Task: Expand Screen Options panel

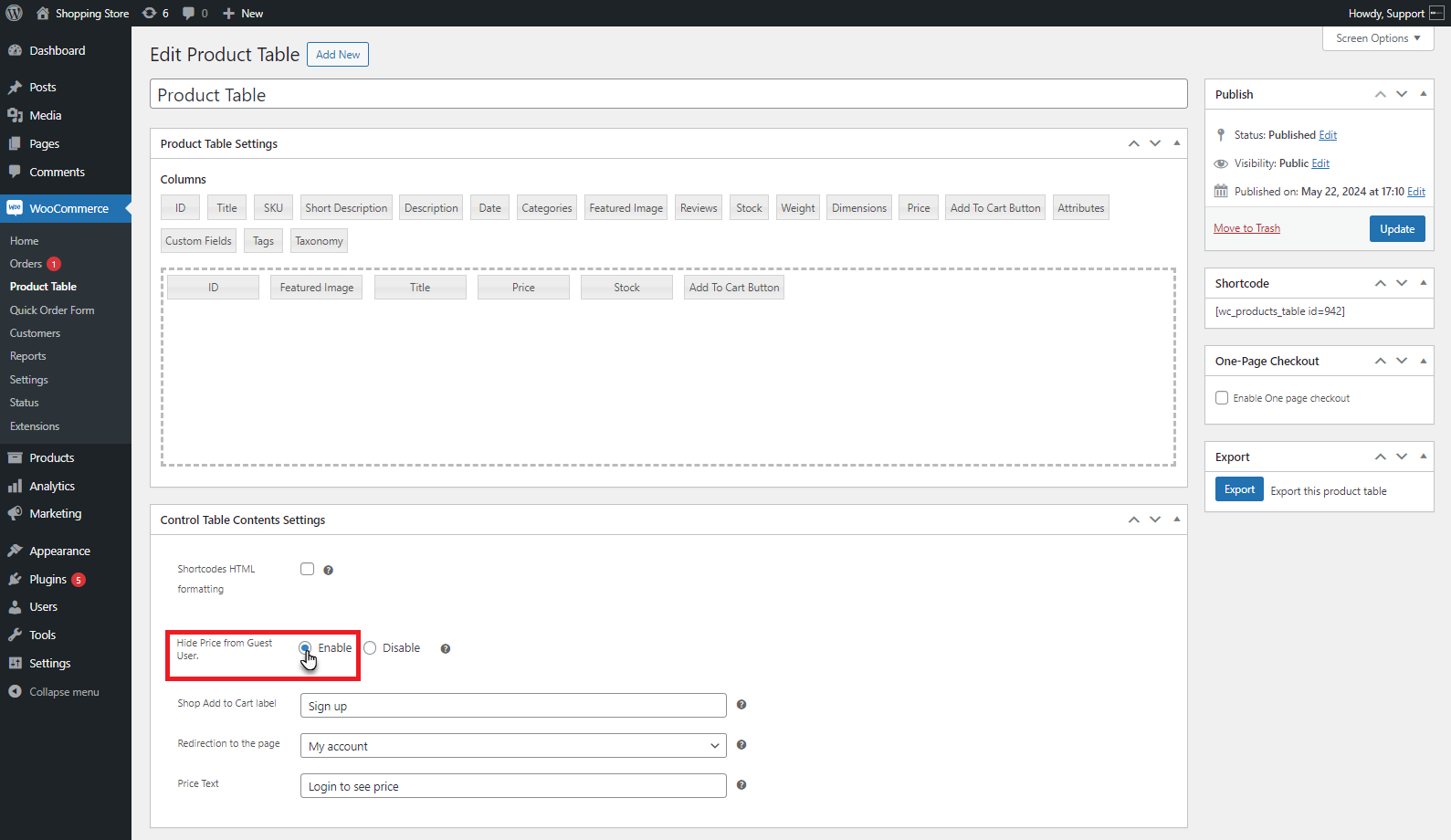Action: [1378, 38]
